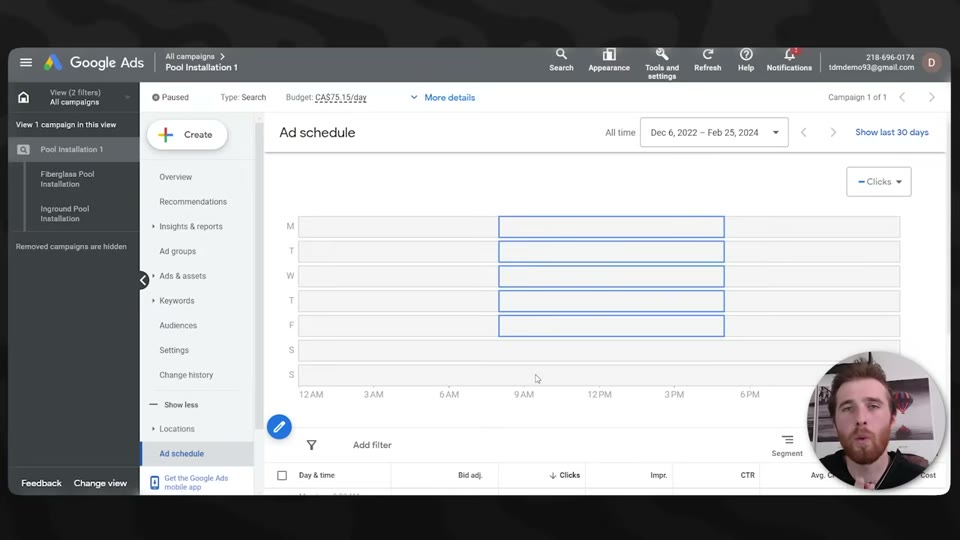Viewport: 960px width, 540px height.
Task: Click the filter funnel icon
Action: coord(312,445)
